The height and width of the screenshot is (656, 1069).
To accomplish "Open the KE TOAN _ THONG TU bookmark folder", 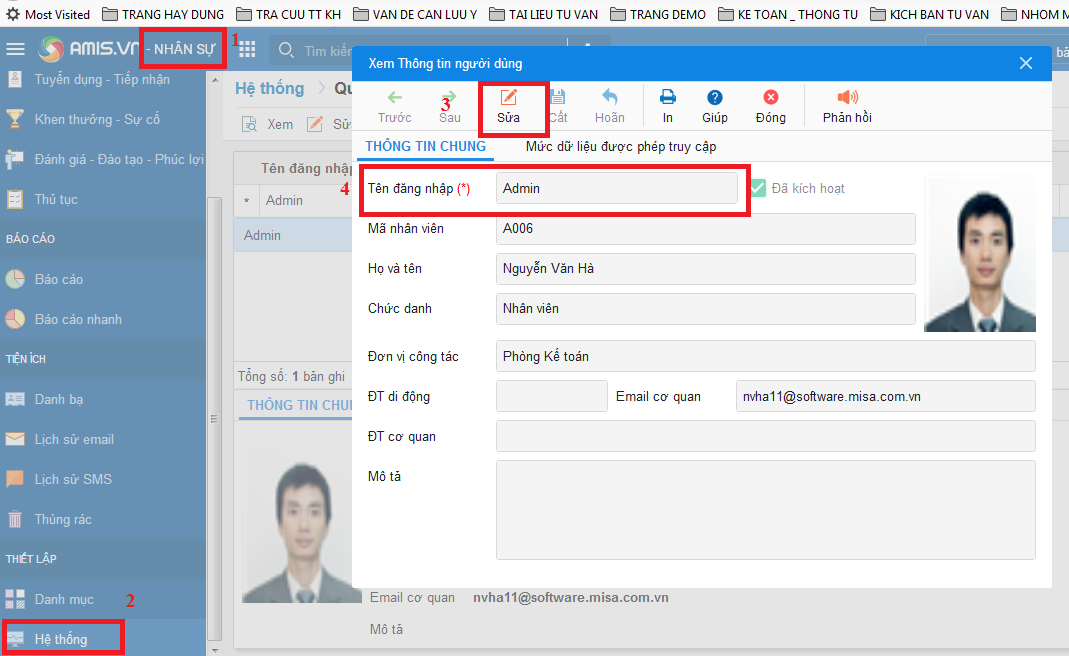I will [788, 14].
